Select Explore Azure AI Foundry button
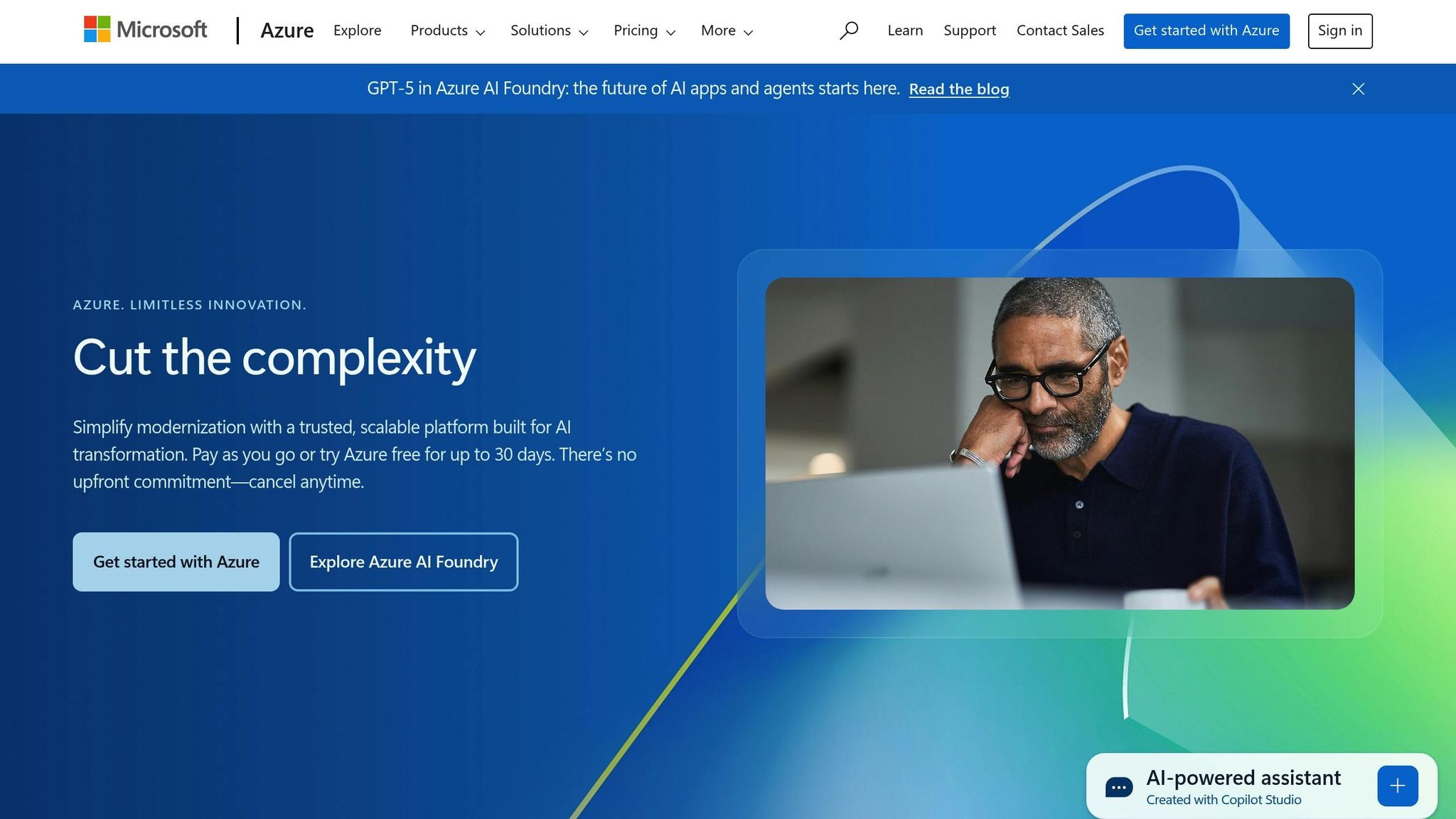Viewport: 1456px width, 819px height. [x=403, y=562]
